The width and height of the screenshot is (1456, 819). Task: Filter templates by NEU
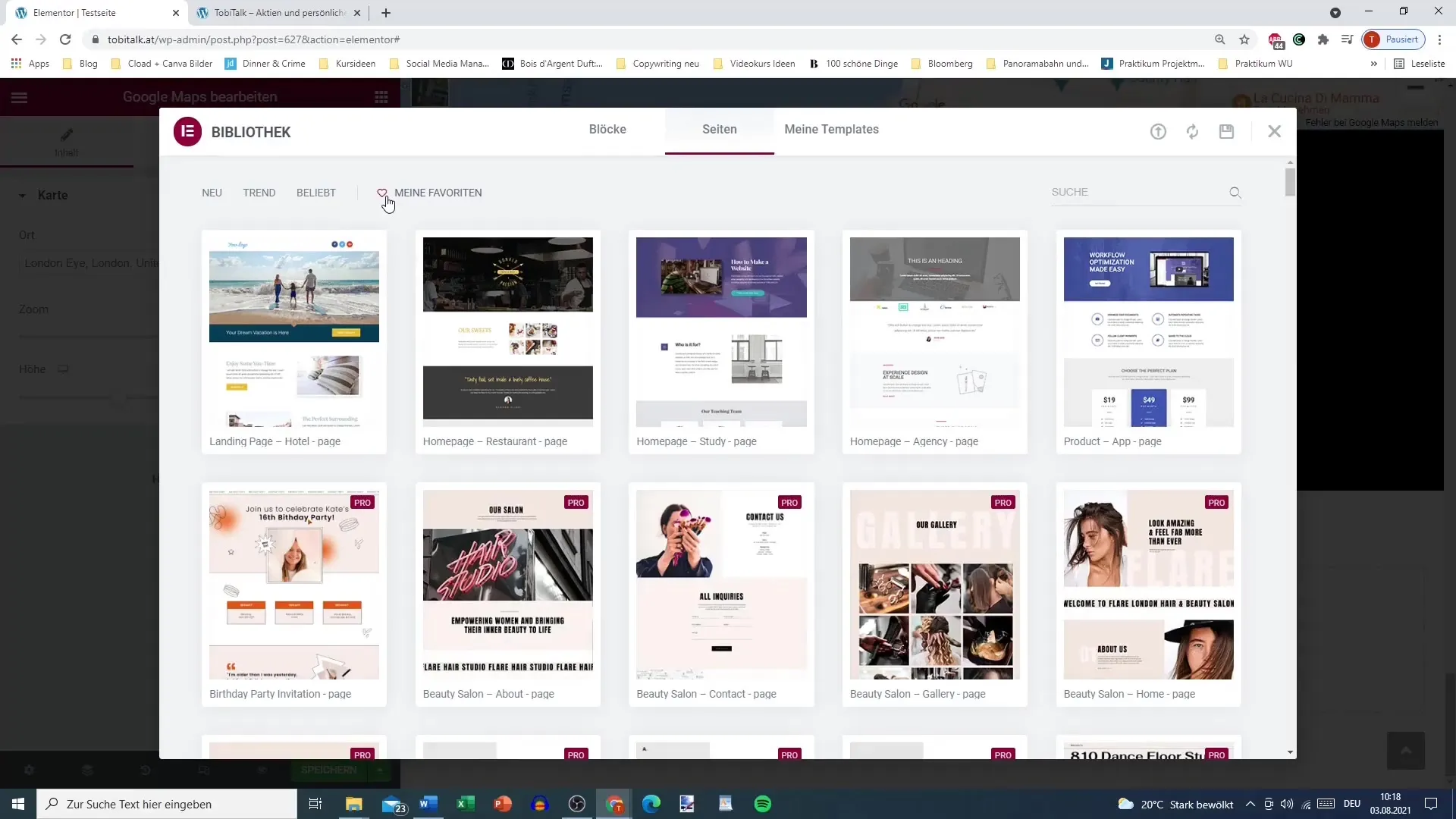click(x=212, y=193)
